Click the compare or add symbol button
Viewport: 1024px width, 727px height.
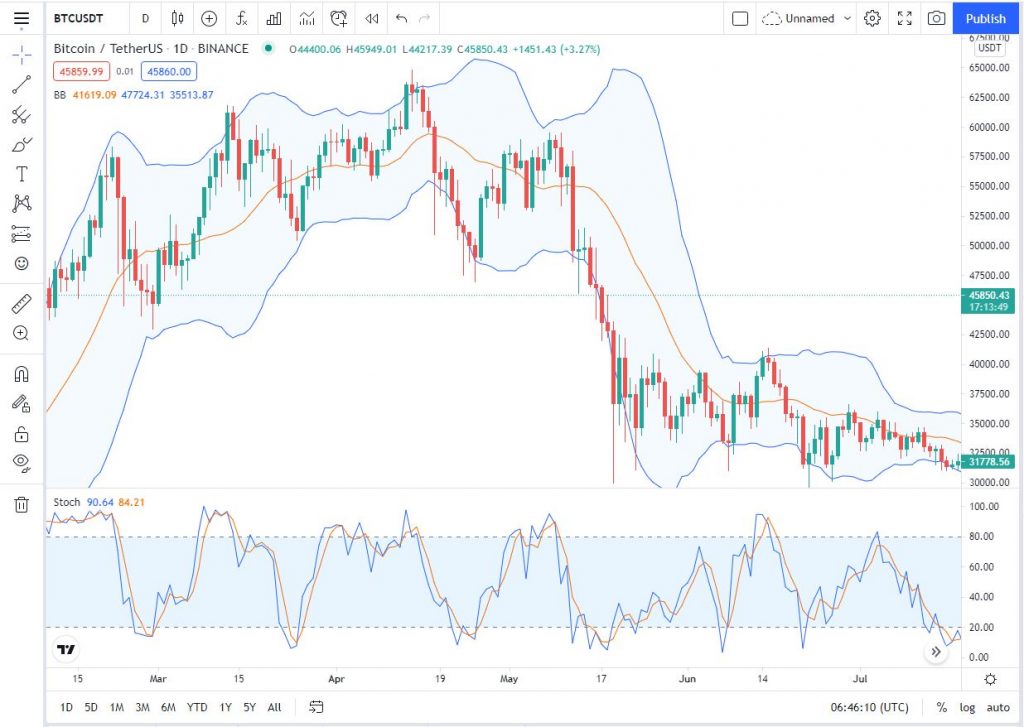coord(209,18)
